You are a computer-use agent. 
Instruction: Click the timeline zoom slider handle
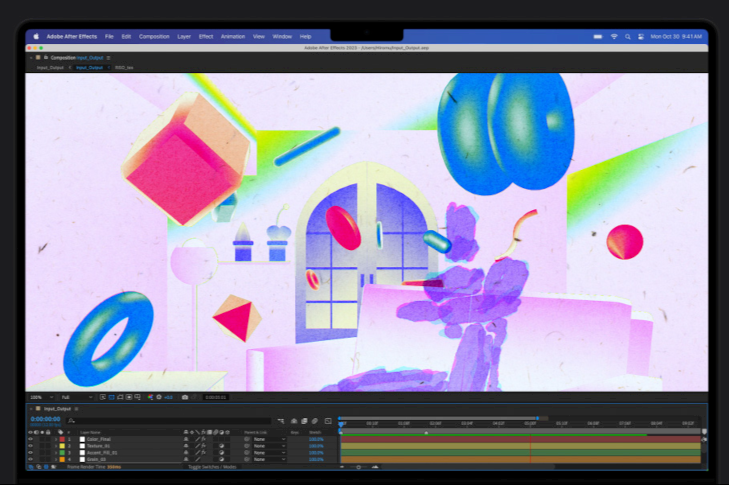pos(358,466)
